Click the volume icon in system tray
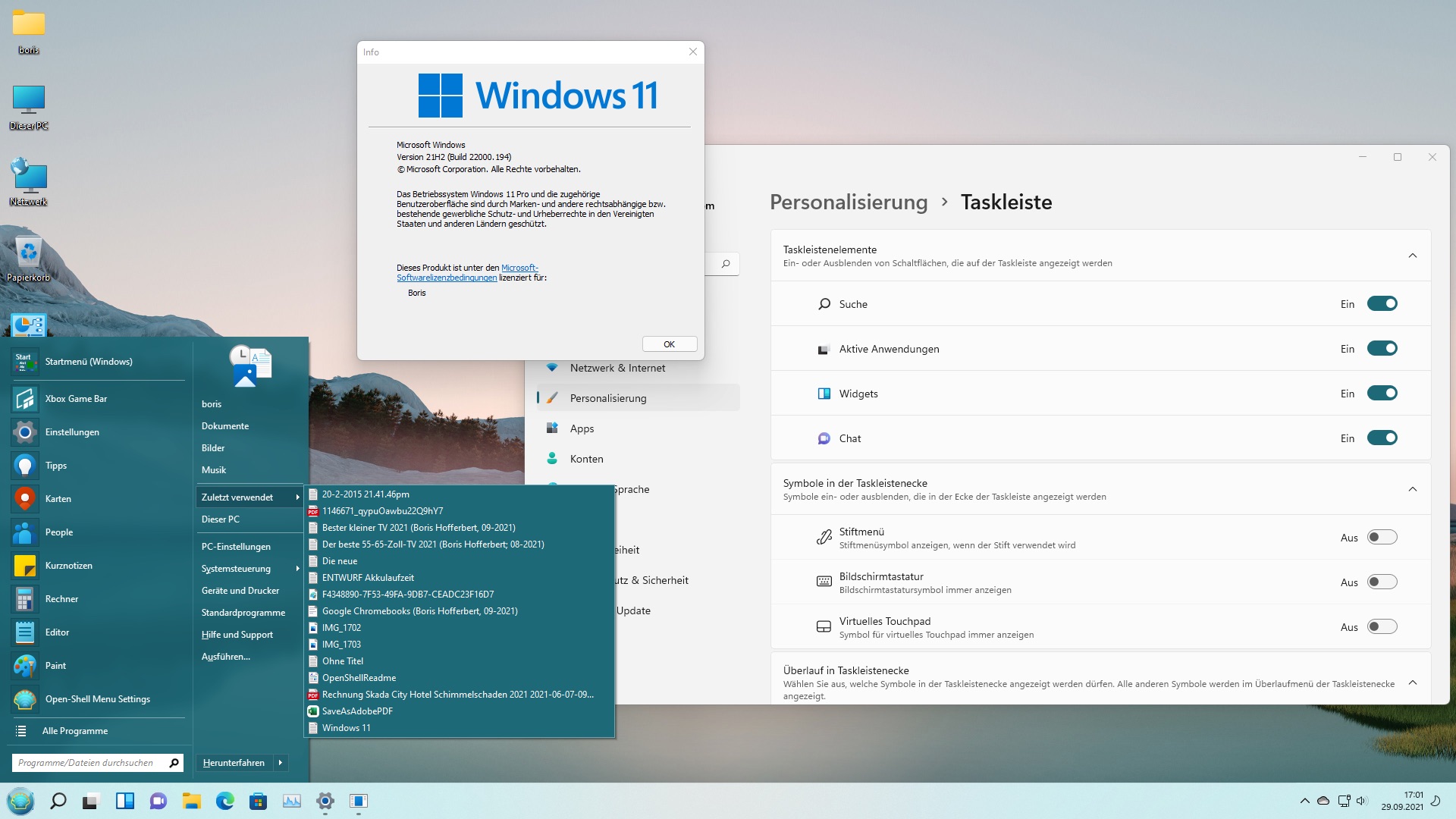This screenshot has height=819, width=1456. (x=1361, y=801)
